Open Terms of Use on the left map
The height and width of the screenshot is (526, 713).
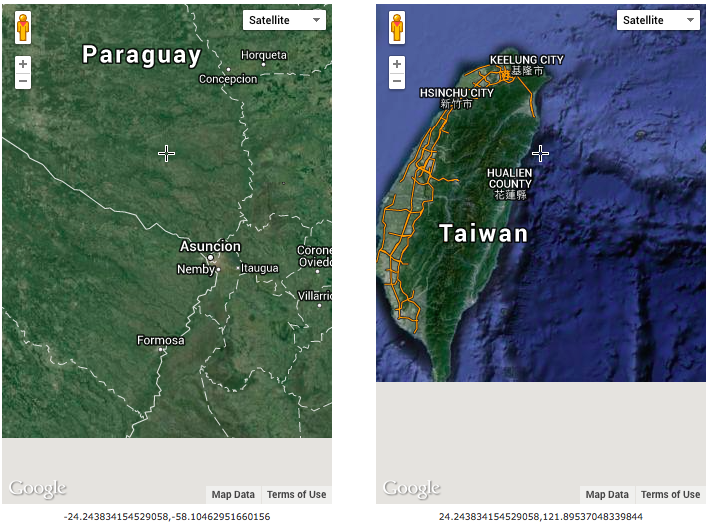click(296, 495)
